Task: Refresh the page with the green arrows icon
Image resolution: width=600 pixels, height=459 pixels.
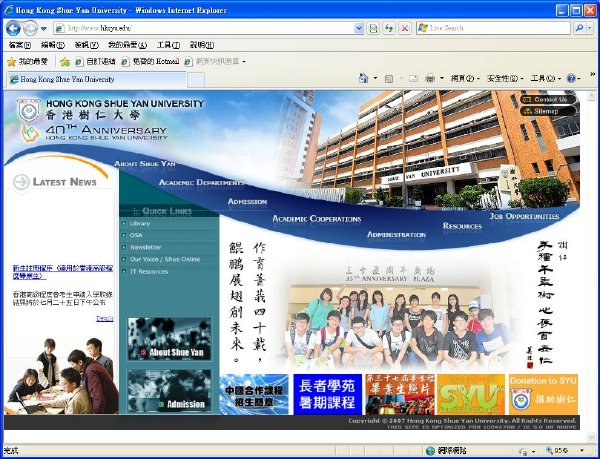Action: pos(389,28)
